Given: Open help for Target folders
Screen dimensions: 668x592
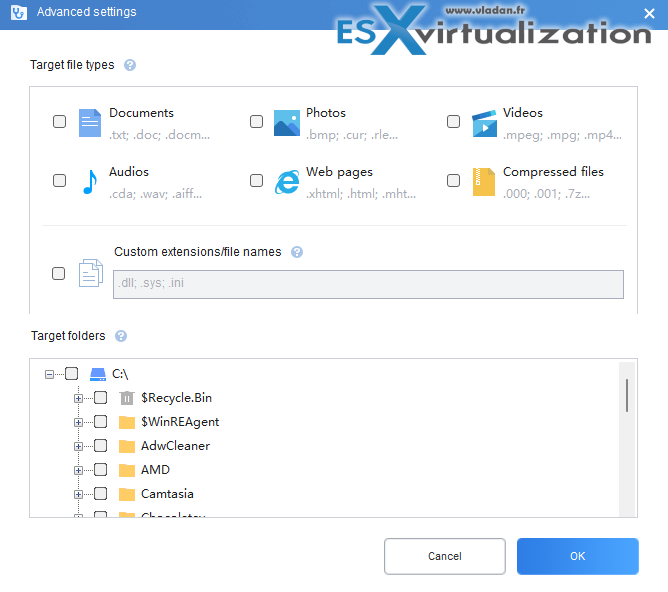Looking at the screenshot, I should tap(121, 336).
